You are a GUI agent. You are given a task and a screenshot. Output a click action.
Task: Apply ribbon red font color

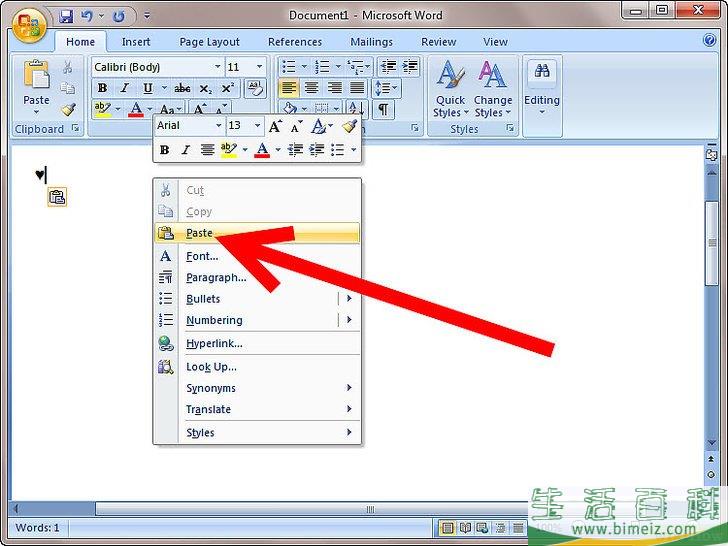point(136,110)
